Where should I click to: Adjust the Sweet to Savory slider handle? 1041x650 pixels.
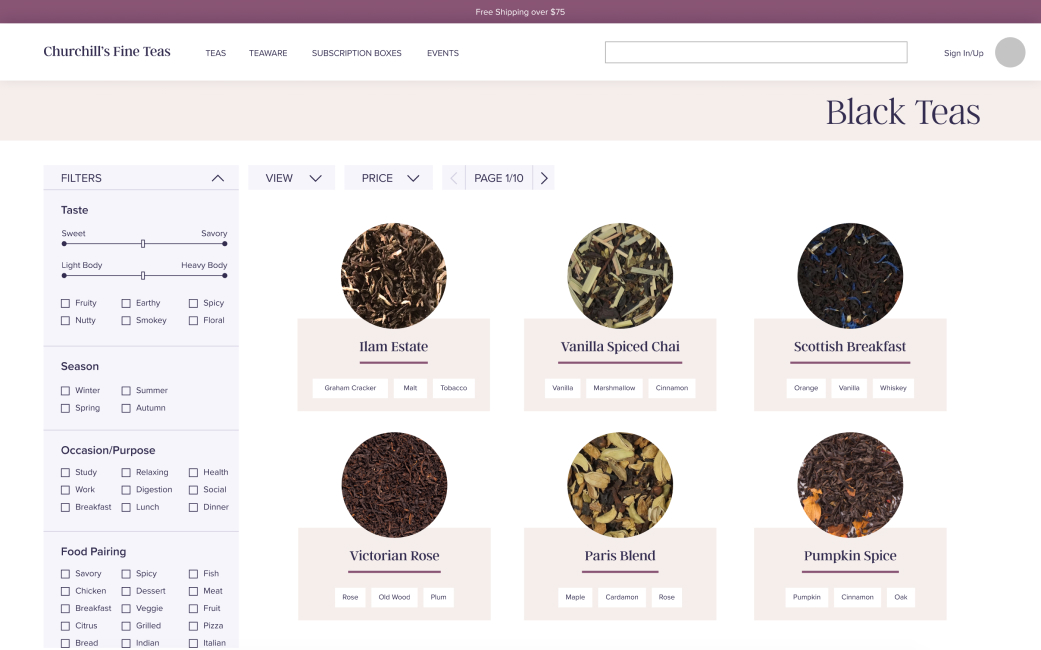point(143,244)
